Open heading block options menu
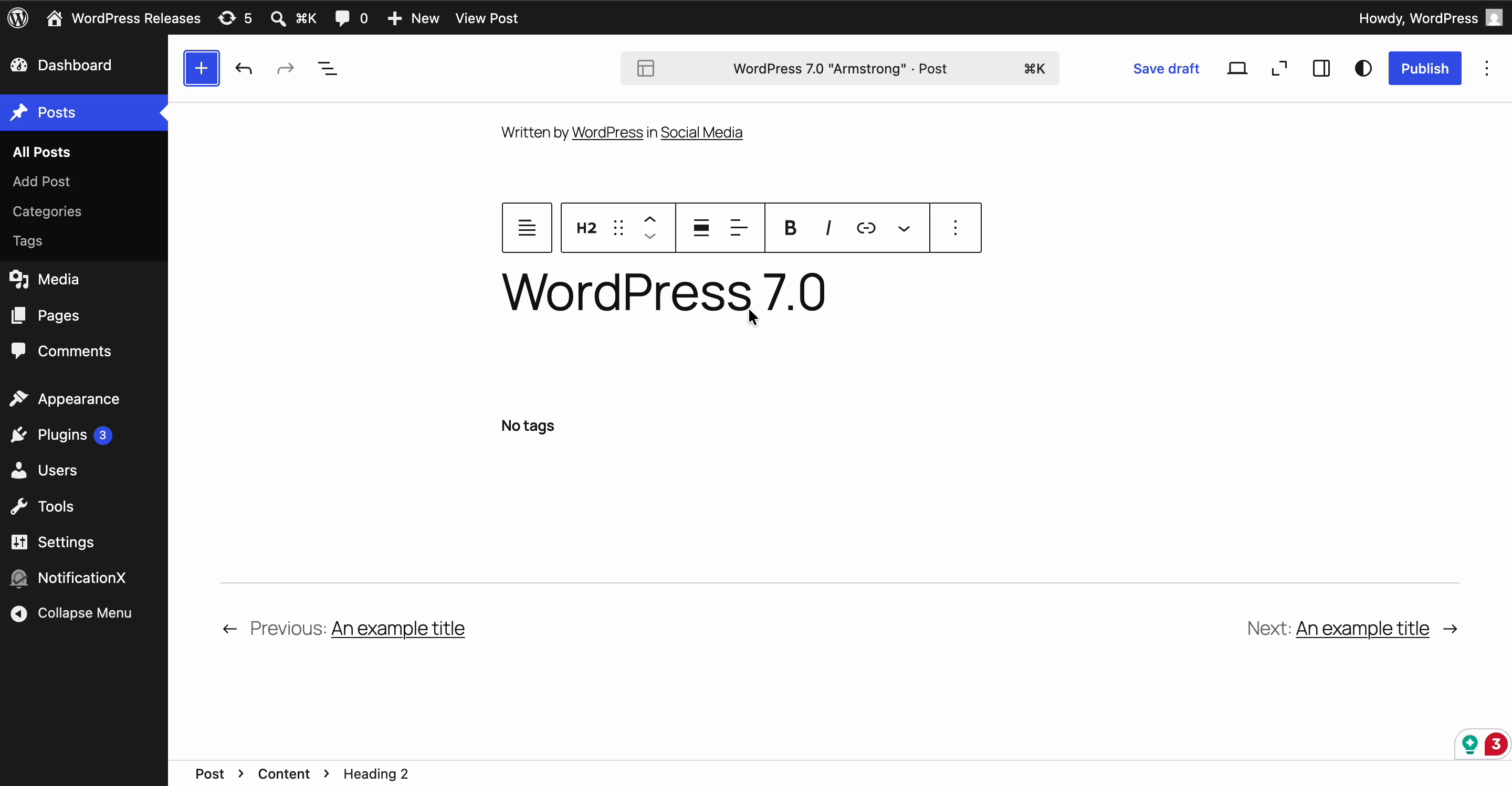 tap(955, 228)
